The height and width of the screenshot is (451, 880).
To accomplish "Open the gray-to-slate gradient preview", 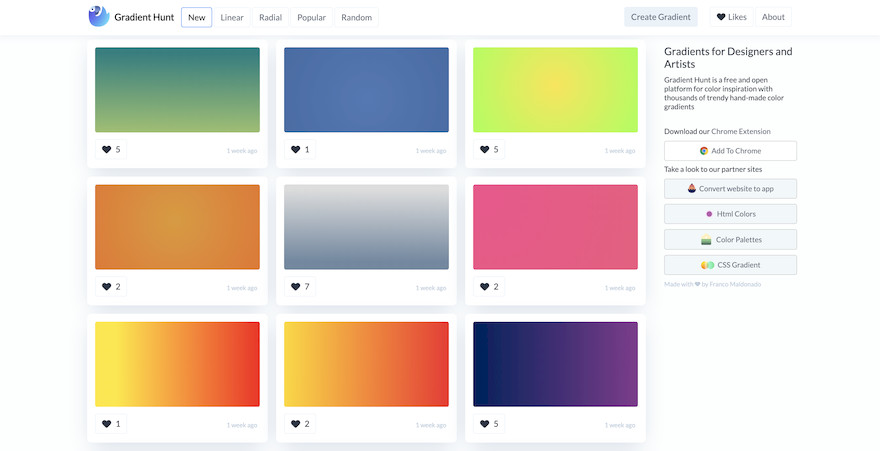I will (x=366, y=227).
